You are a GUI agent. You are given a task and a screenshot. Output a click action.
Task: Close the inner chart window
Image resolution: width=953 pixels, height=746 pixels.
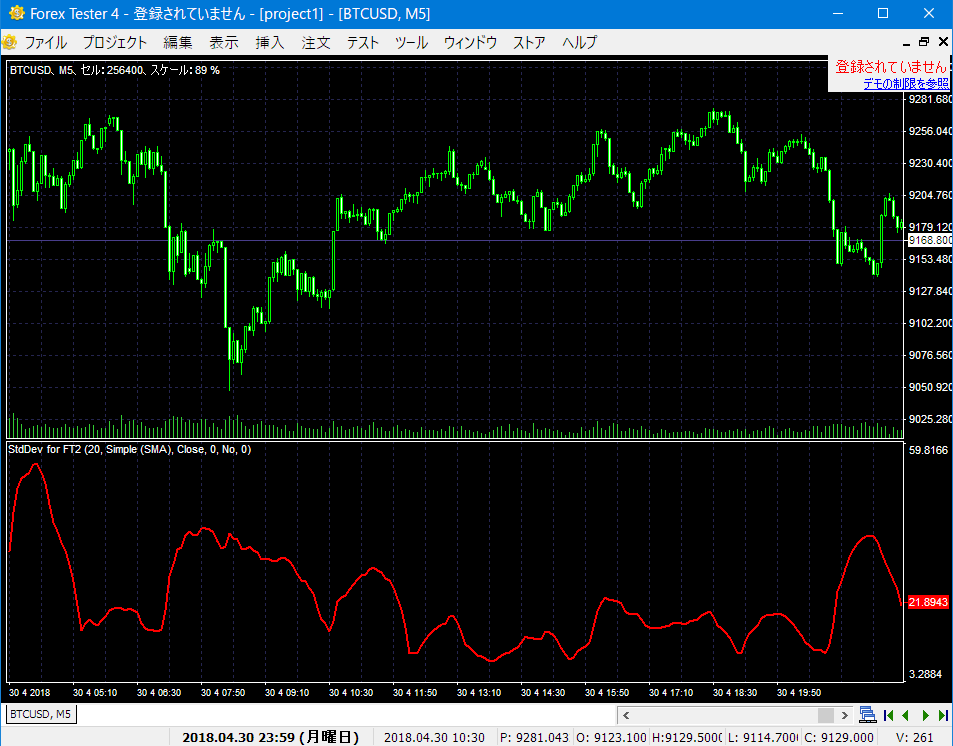pos(943,42)
